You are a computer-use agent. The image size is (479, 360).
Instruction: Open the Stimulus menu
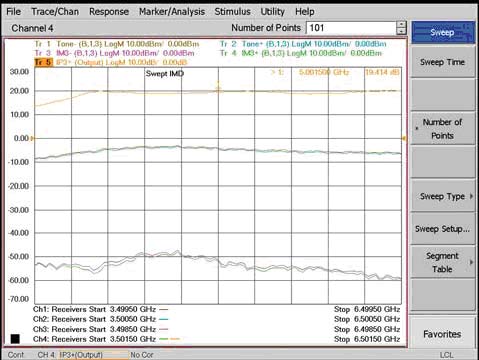pyautogui.click(x=232, y=12)
